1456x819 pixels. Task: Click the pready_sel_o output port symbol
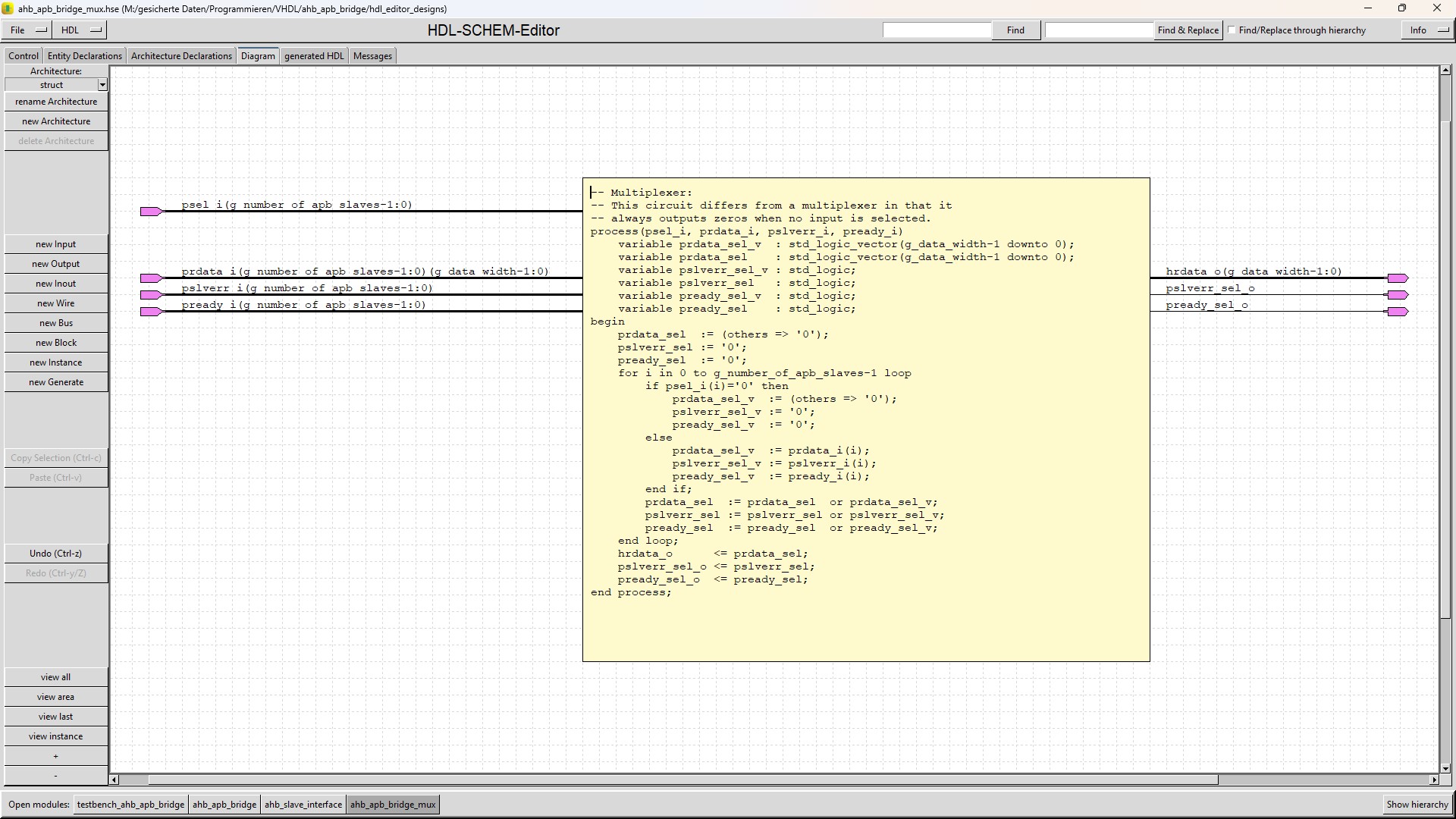point(1398,312)
